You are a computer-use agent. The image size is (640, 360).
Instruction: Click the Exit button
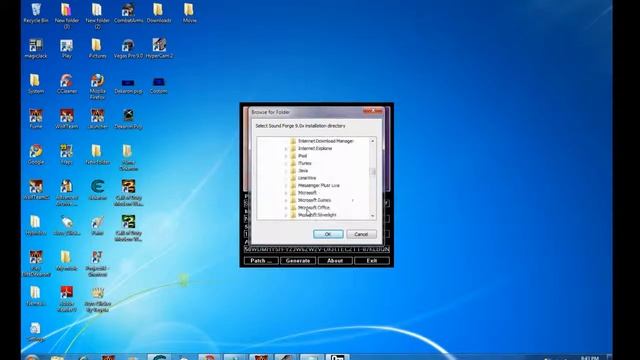(372, 260)
